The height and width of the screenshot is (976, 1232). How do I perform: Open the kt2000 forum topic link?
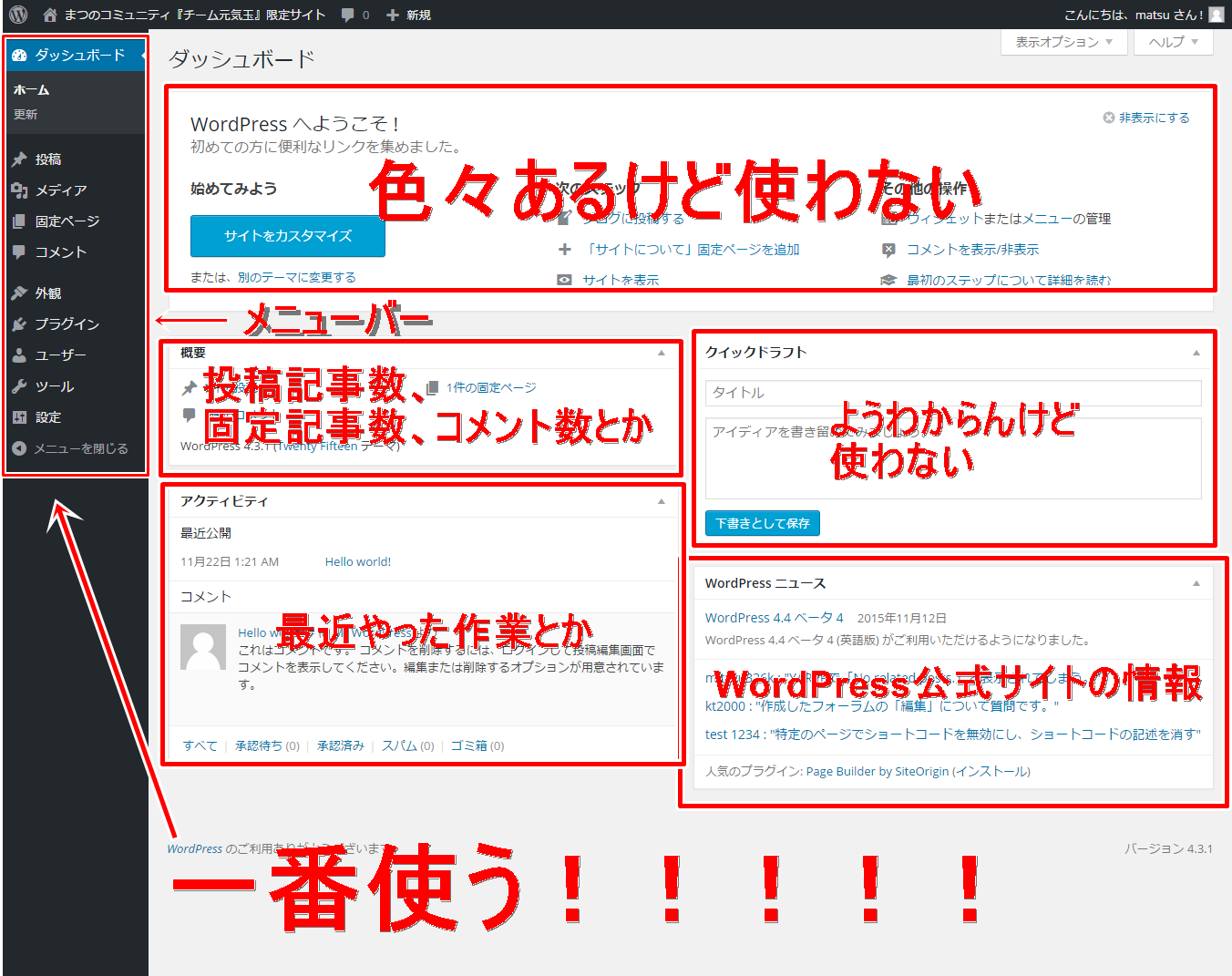point(882,706)
